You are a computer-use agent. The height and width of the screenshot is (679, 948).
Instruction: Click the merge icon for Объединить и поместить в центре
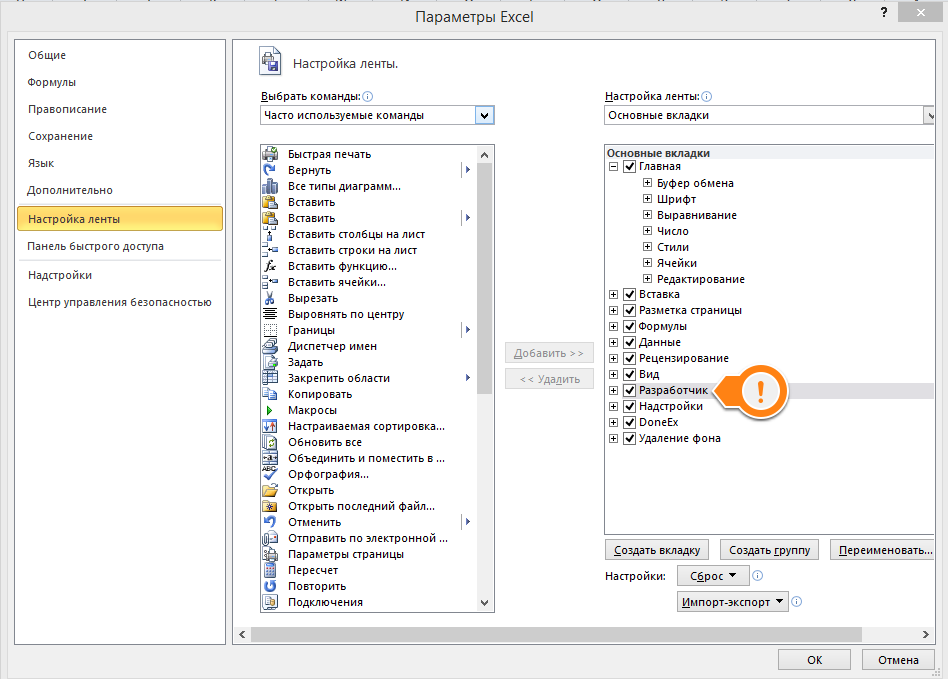click(x=270, y=458)
